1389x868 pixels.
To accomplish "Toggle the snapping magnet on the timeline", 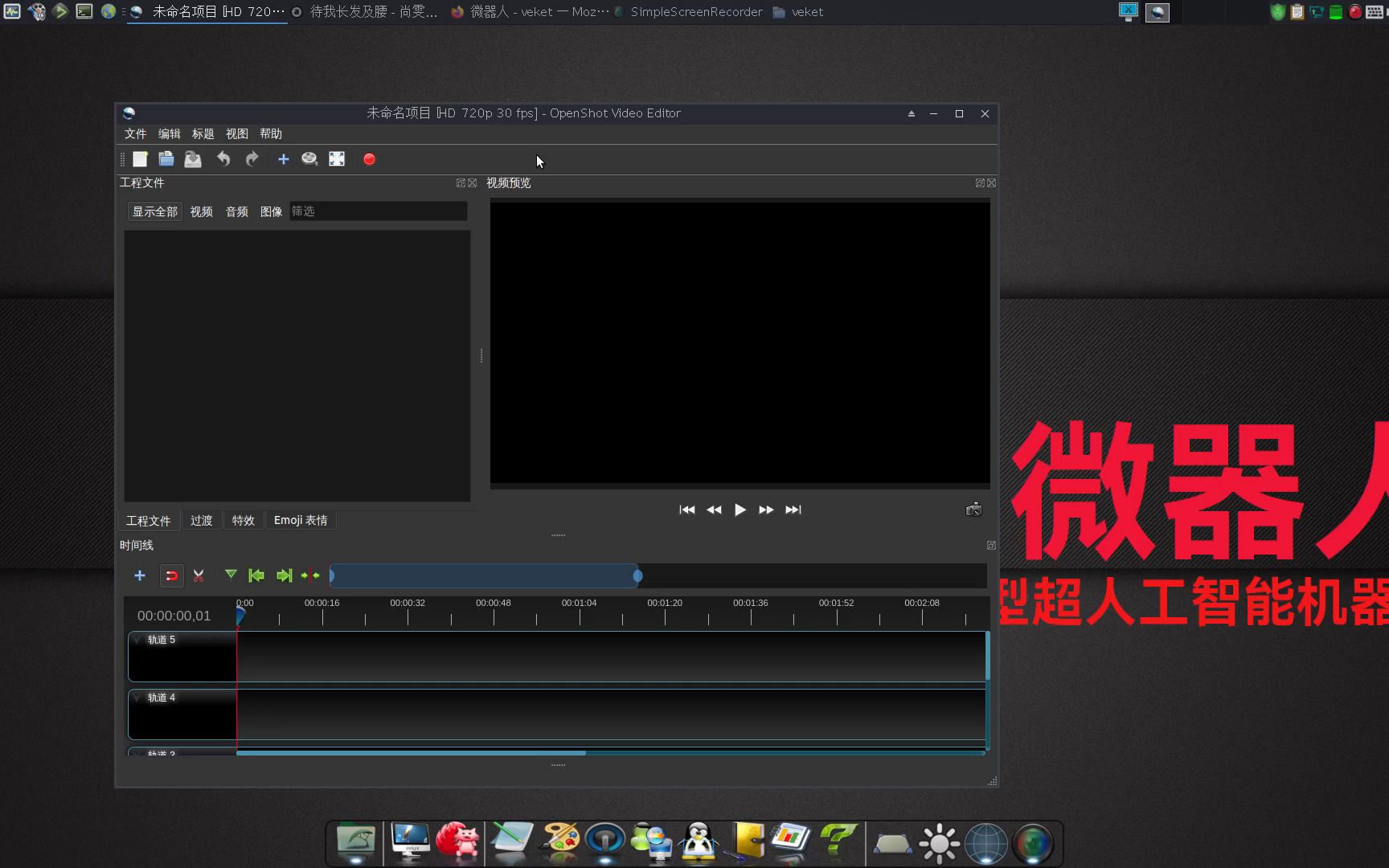I will (171, 575).
